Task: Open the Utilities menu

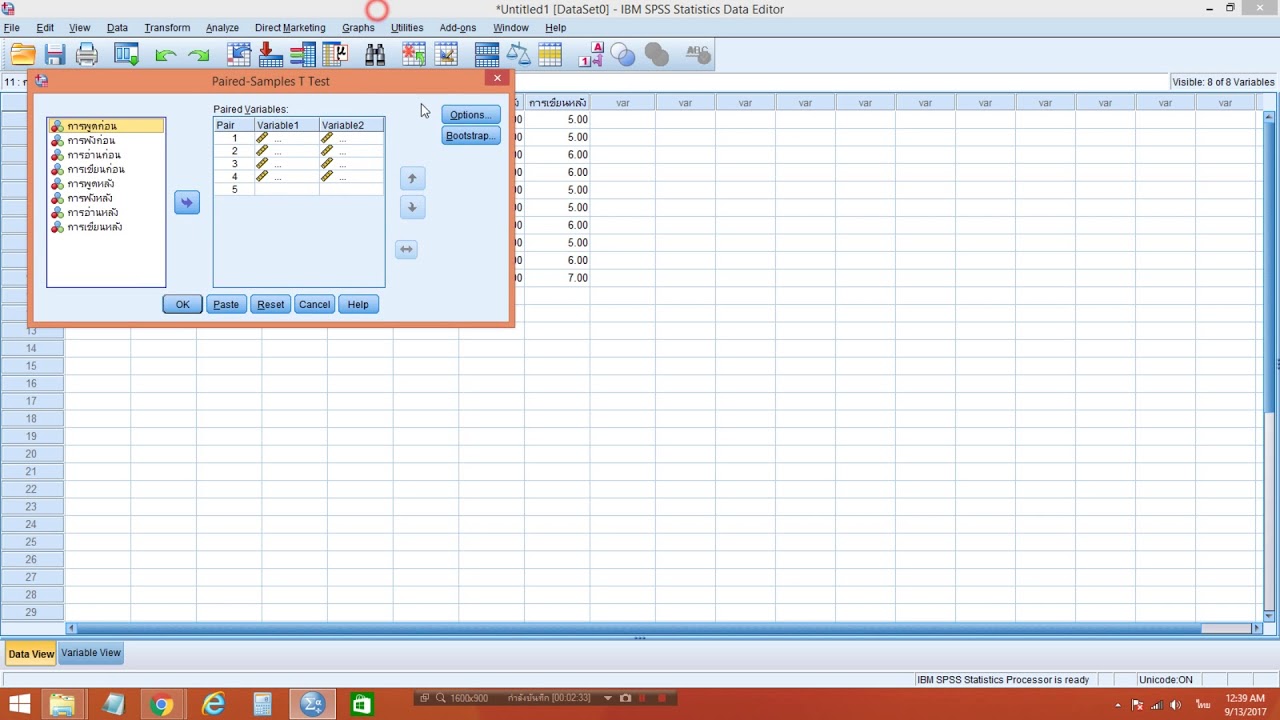Action: click(407, 28)
